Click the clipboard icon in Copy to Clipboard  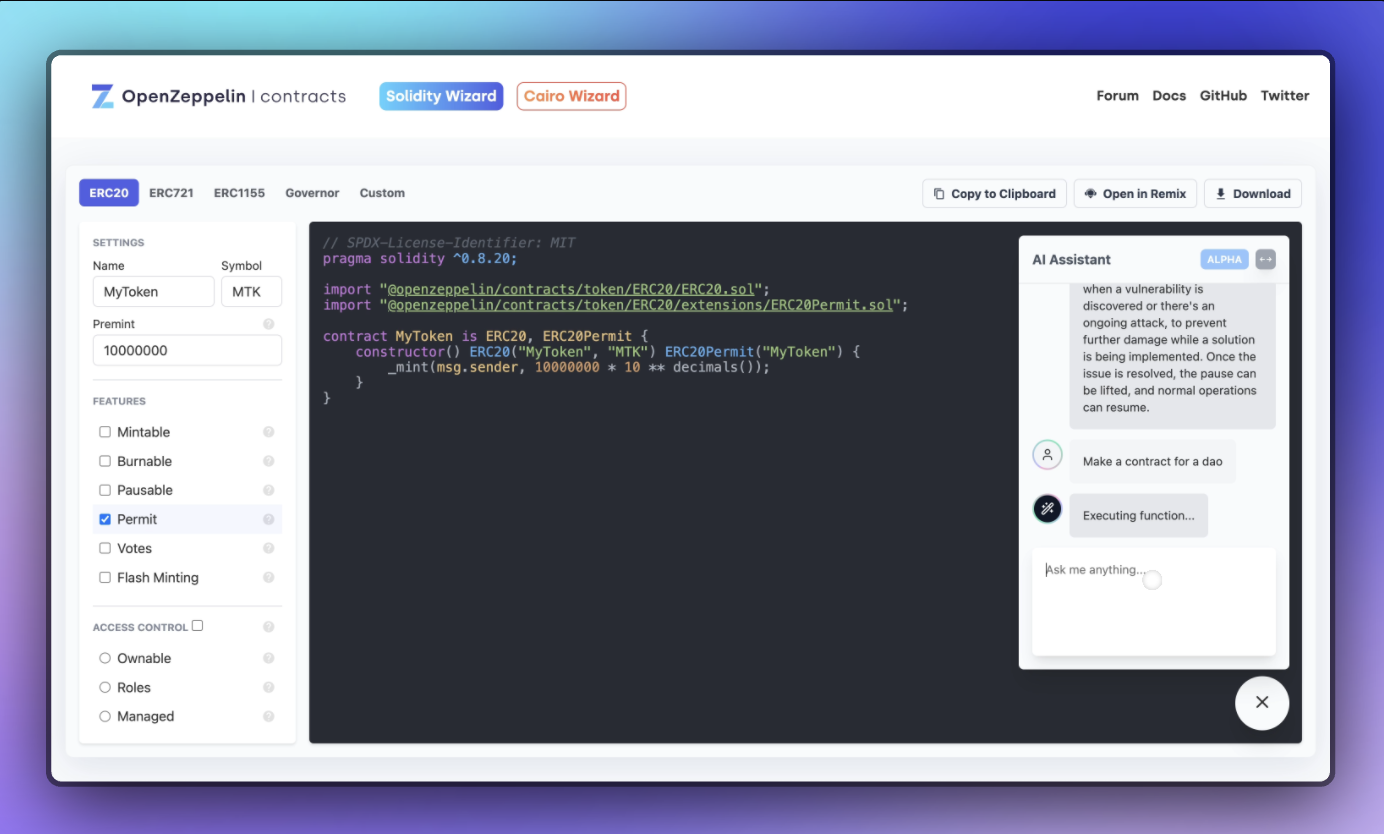point(939,194)
